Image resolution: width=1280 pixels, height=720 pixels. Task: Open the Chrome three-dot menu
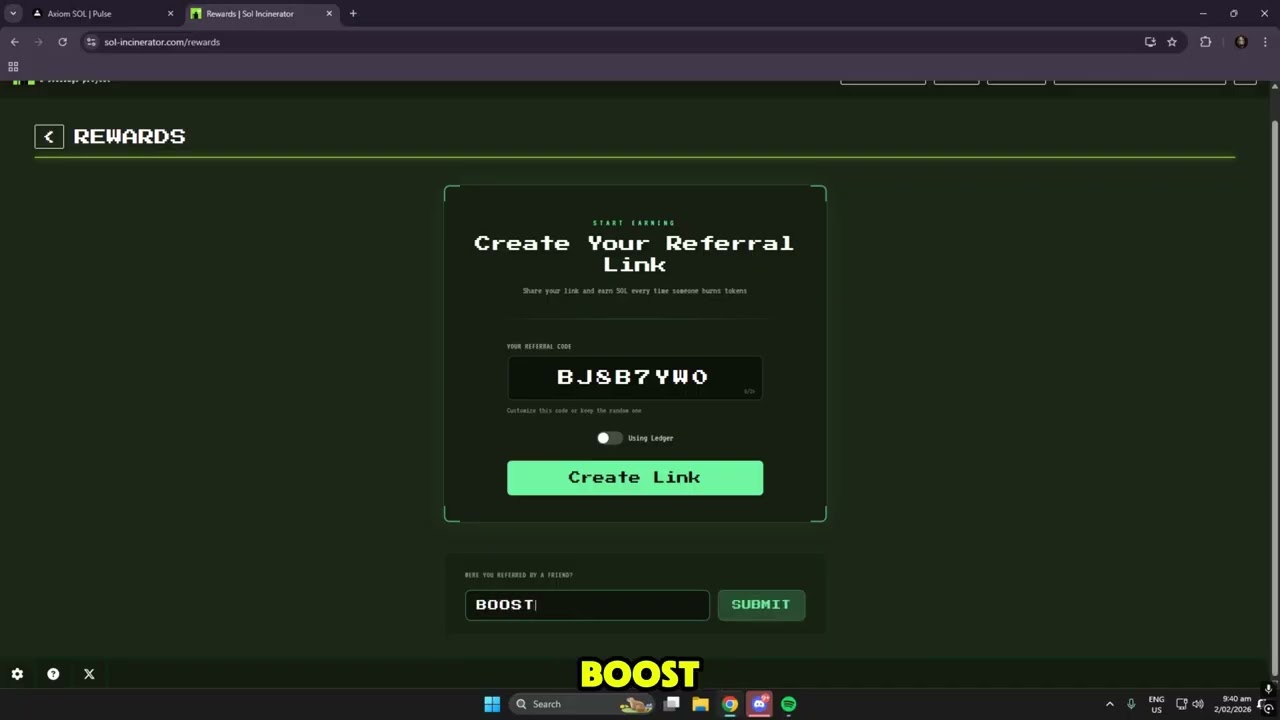pos(1266,42)
